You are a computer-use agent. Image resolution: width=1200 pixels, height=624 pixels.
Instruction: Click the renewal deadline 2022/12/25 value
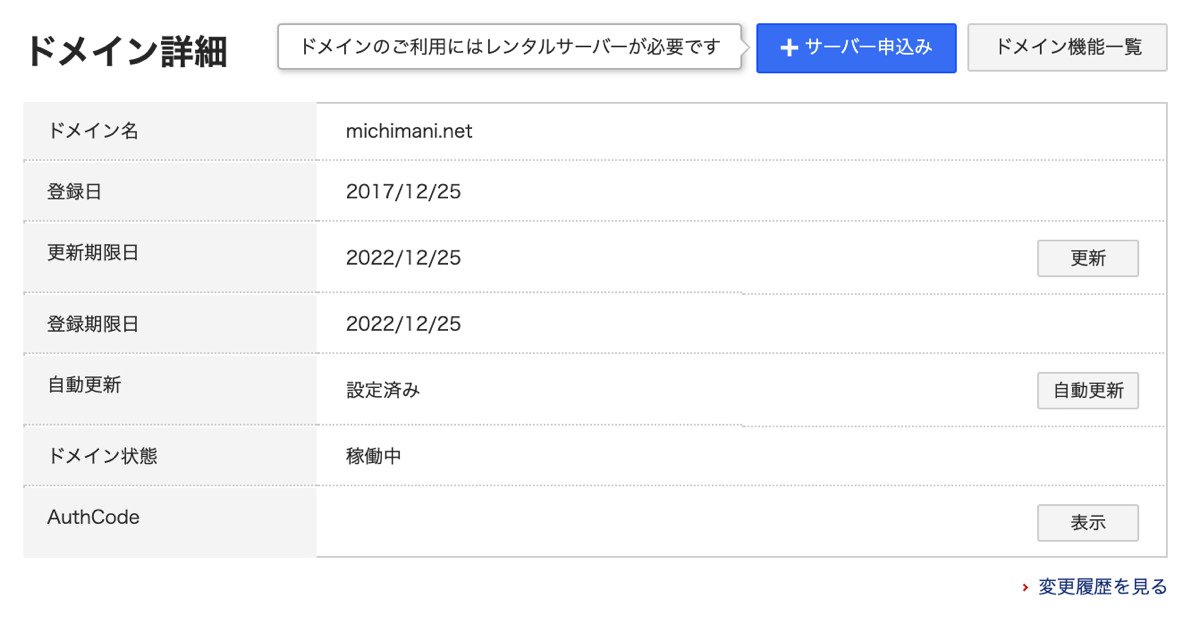click(x=403, y=257)
